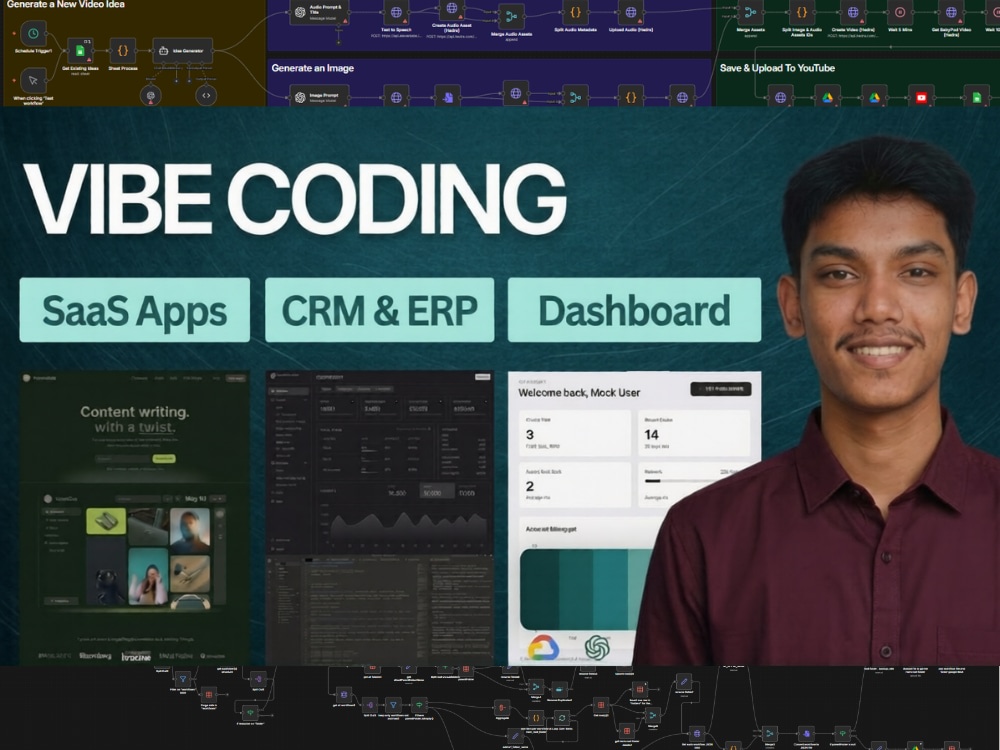Image resolution: width=1000 pixels, height=750 pixels.
Task: Open the Split Image & Audio Assets IDs node
Action: pos(802,12)
